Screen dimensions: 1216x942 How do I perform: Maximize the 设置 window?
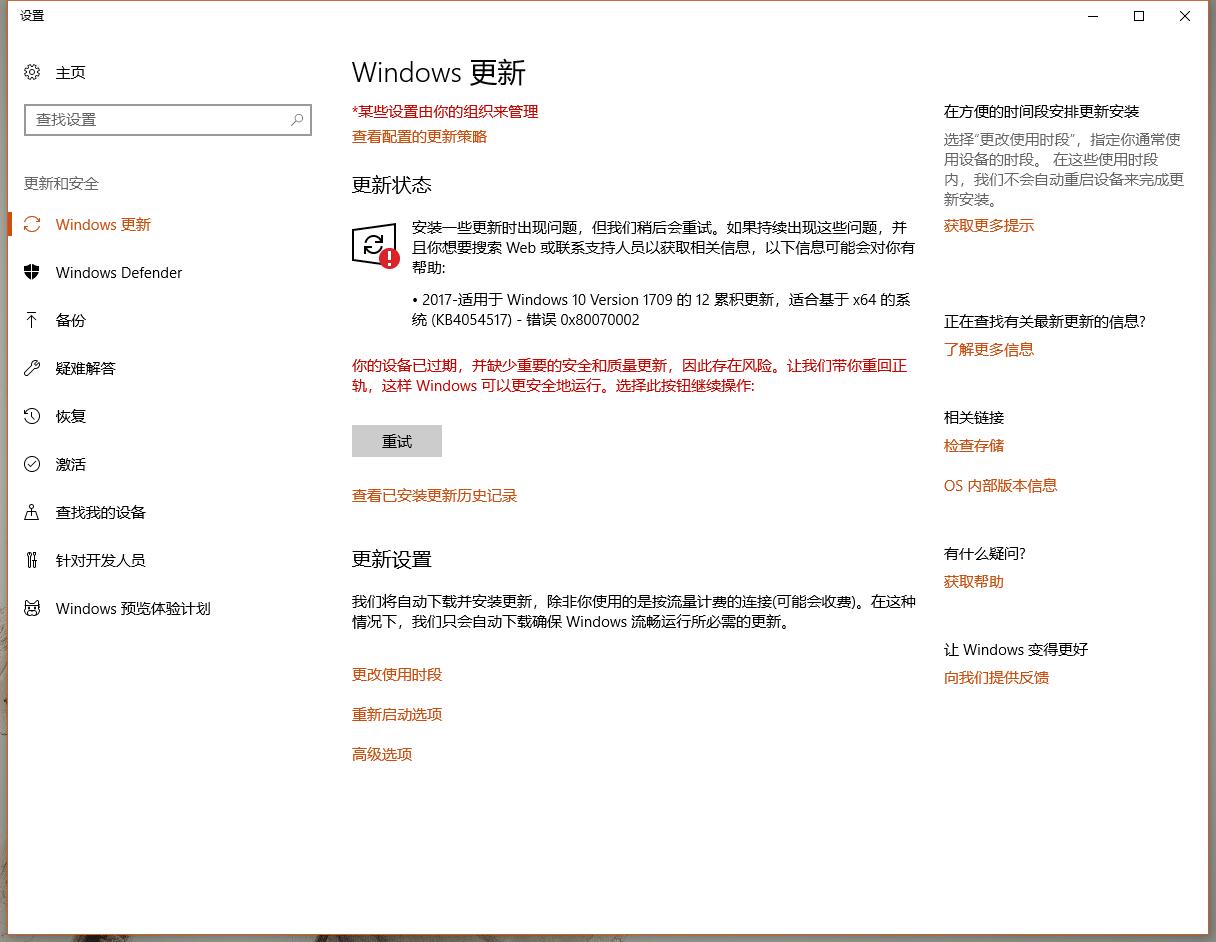click(x=1139, y=16)
